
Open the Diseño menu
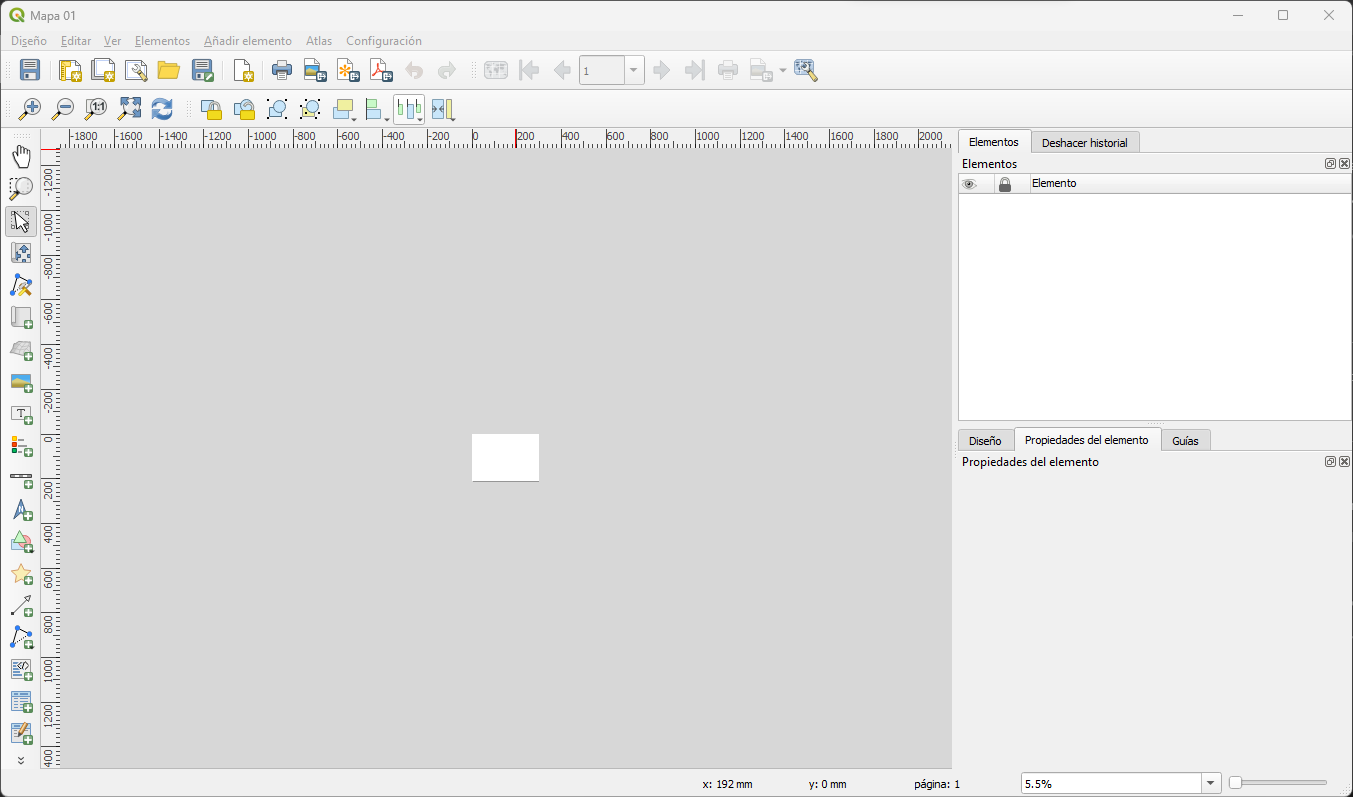coord(29,41)
